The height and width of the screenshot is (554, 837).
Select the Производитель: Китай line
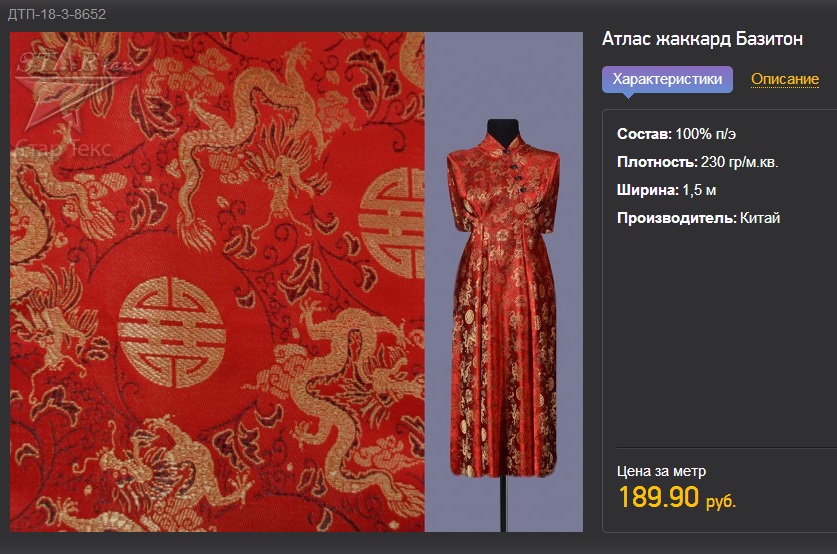[698, 218]
